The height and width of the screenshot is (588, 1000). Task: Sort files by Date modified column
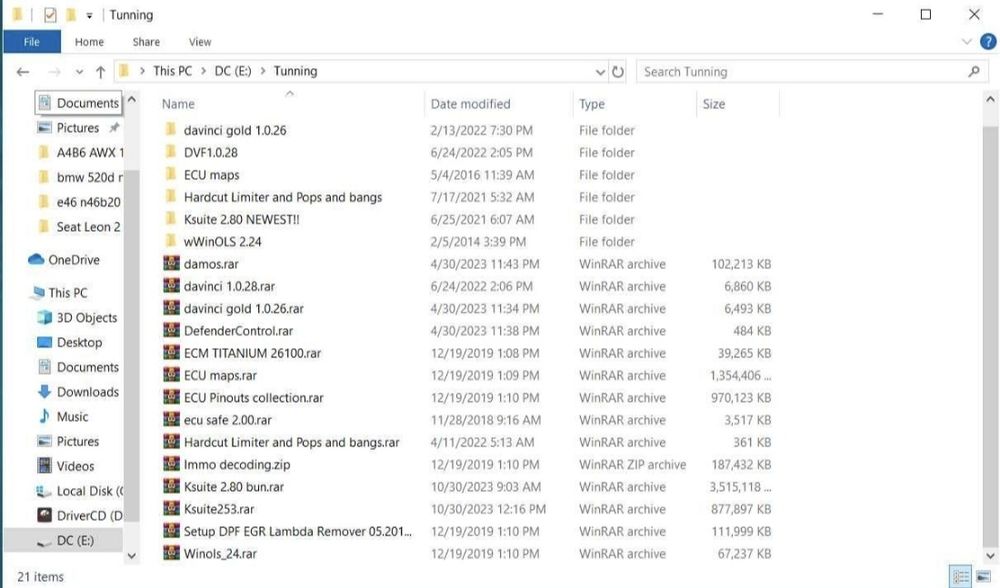[470, 104]
